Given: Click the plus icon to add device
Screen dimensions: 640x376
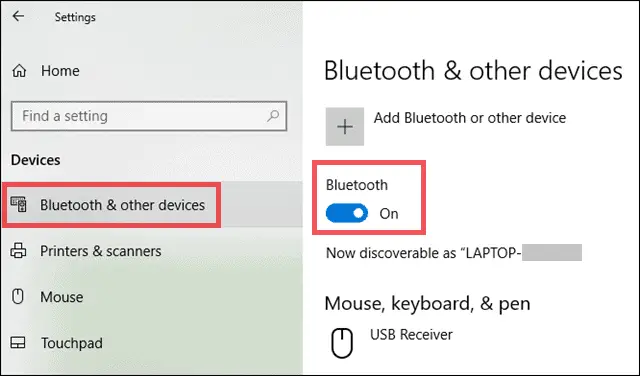Looking at the screenshot, I should pyautogui.click(x=345, y=127).
